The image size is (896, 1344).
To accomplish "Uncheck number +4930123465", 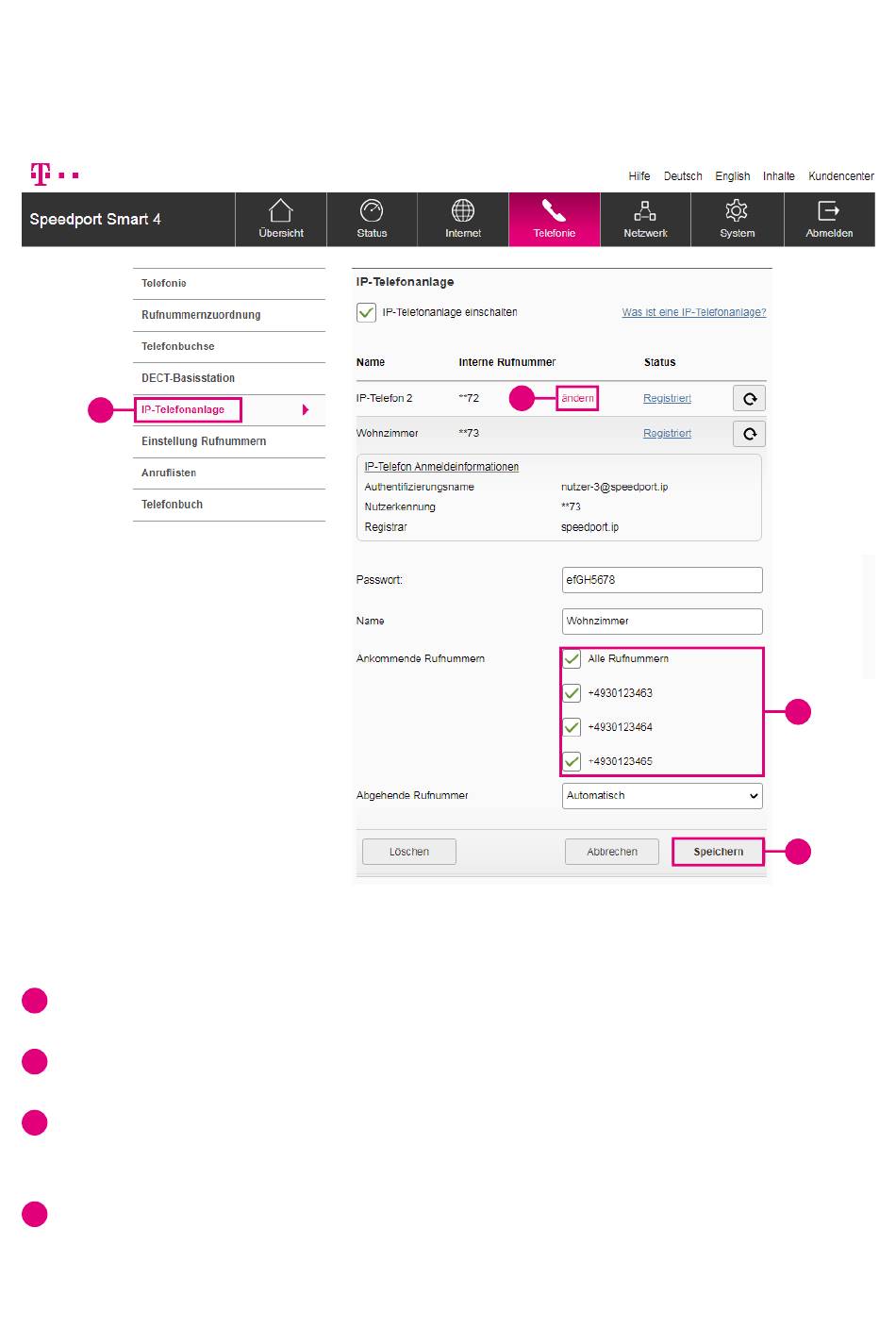I will [572, 761].
